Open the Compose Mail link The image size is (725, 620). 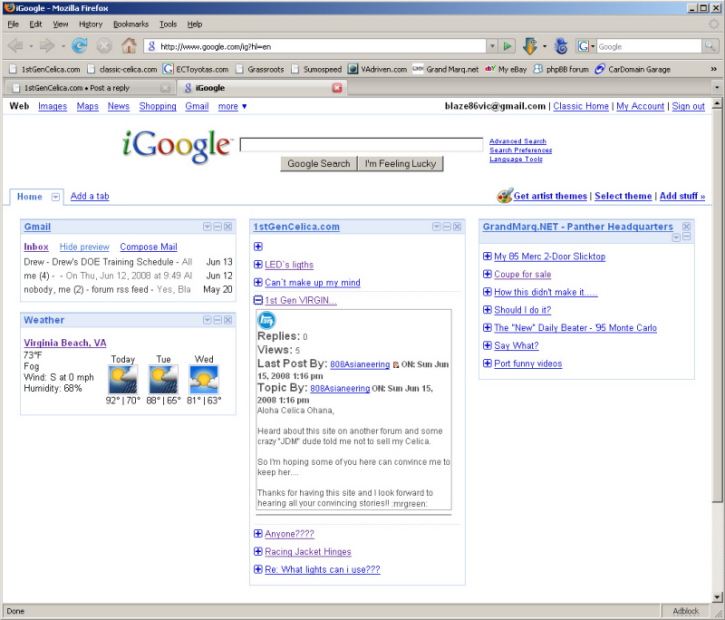tap(148, 247)
